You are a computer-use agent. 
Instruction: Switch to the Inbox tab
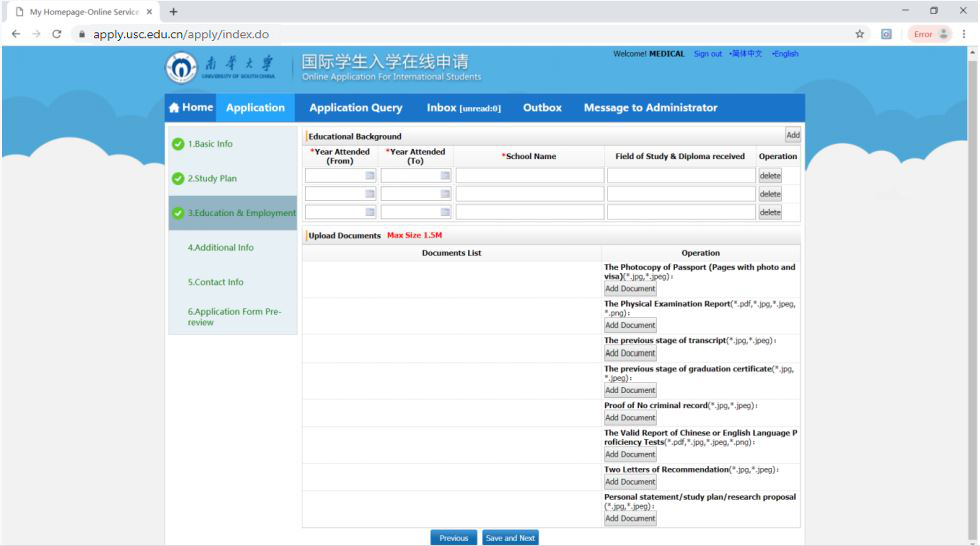coord(463,108)
